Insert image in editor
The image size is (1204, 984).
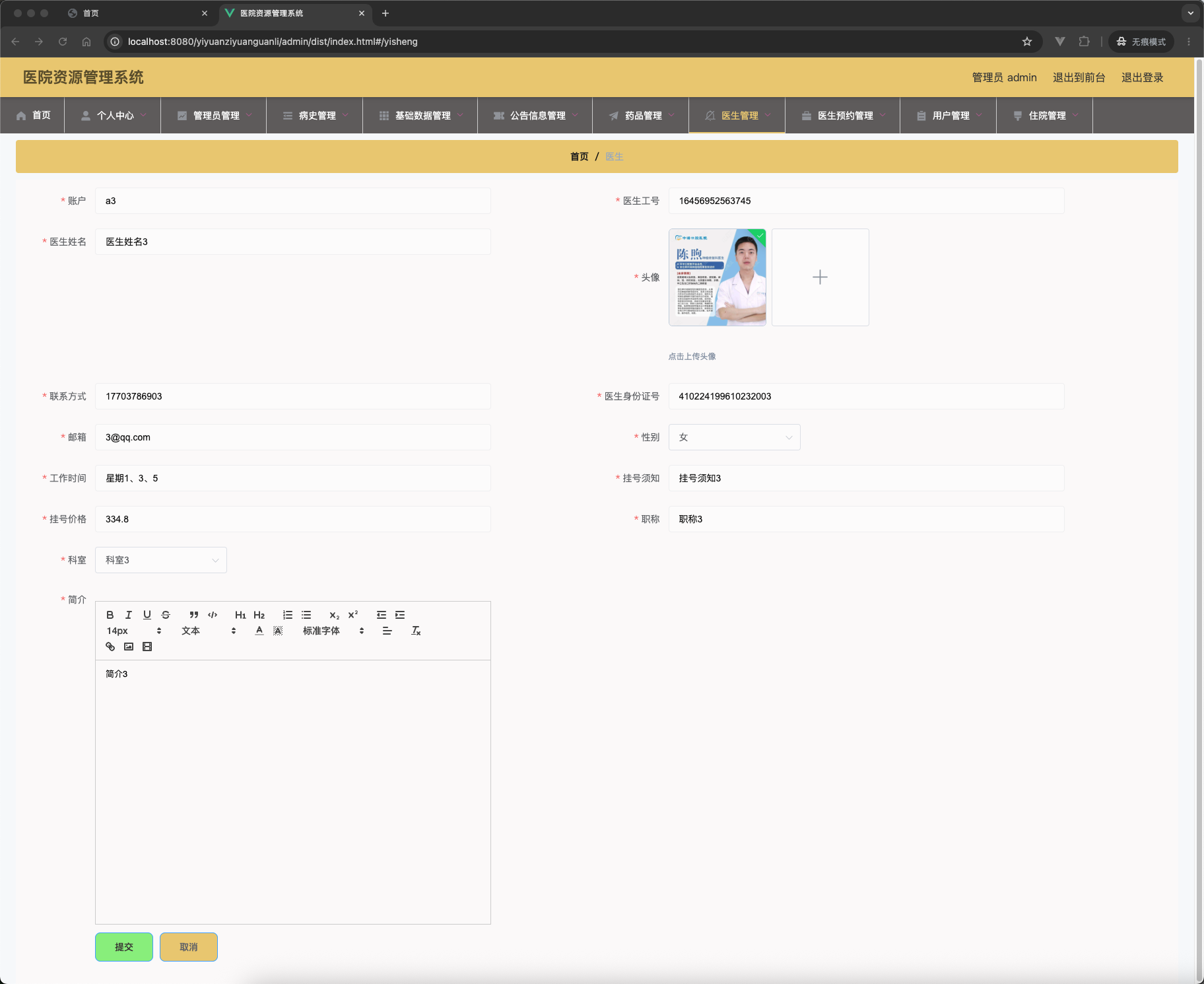[129, 647]
